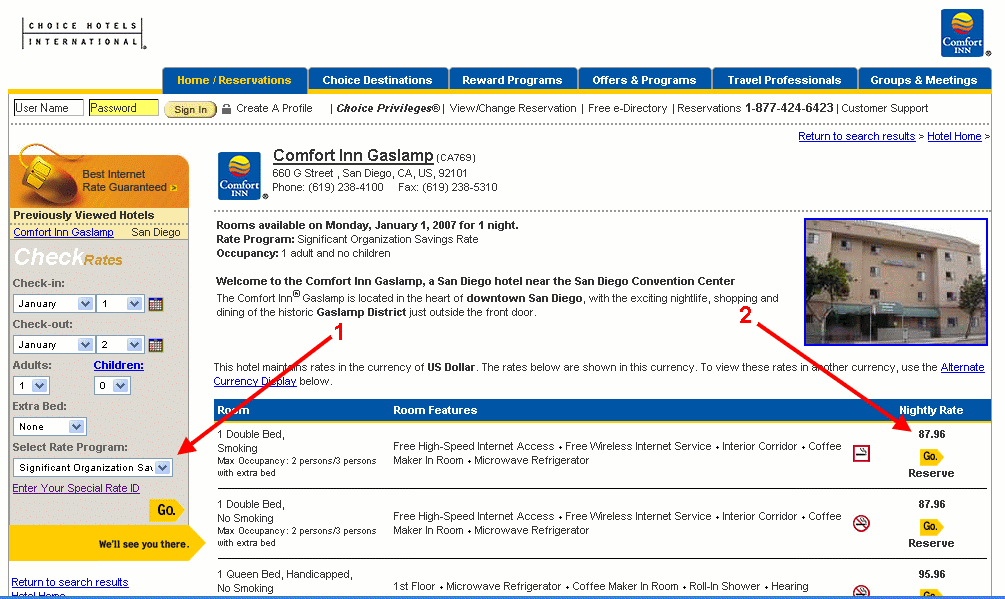Open the check-in month dropdown
Image resolution: width=1005 pixels, height=599 pixels.
click(x=53, y=304)
